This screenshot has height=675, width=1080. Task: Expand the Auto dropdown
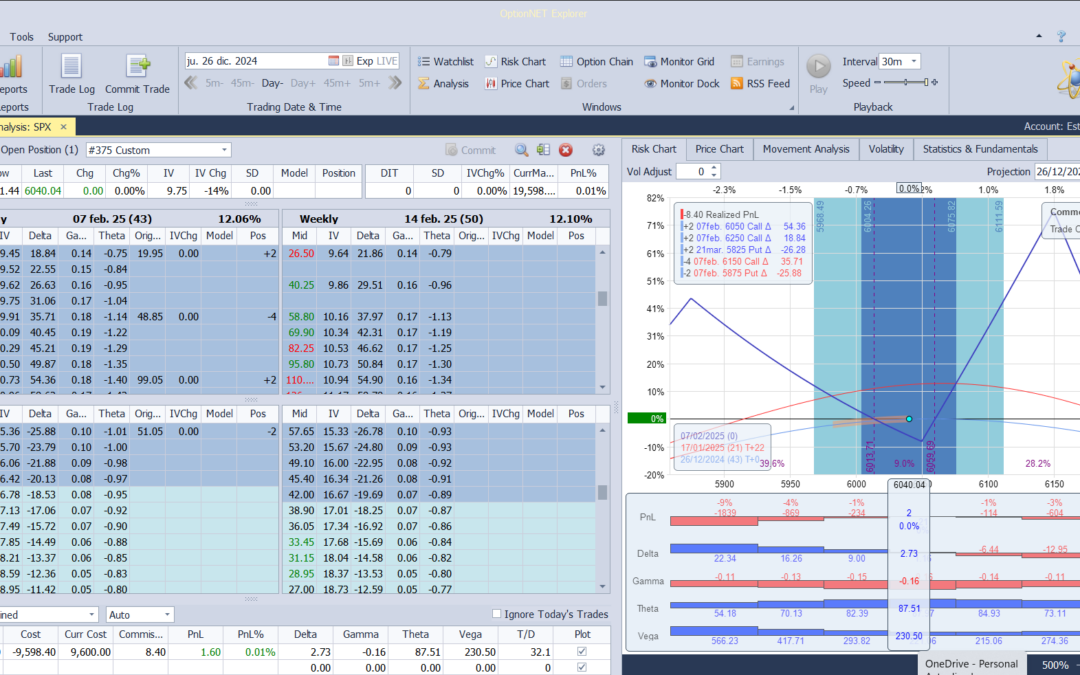coord(167,614)
